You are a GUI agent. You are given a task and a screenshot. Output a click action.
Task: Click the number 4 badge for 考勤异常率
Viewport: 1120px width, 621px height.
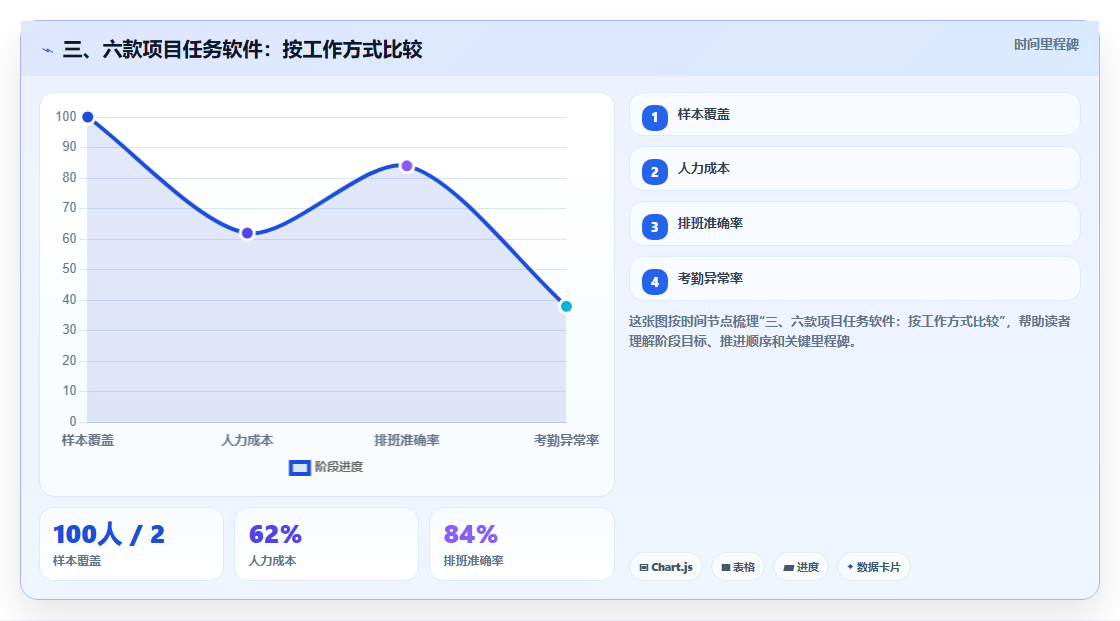(654, 282)
